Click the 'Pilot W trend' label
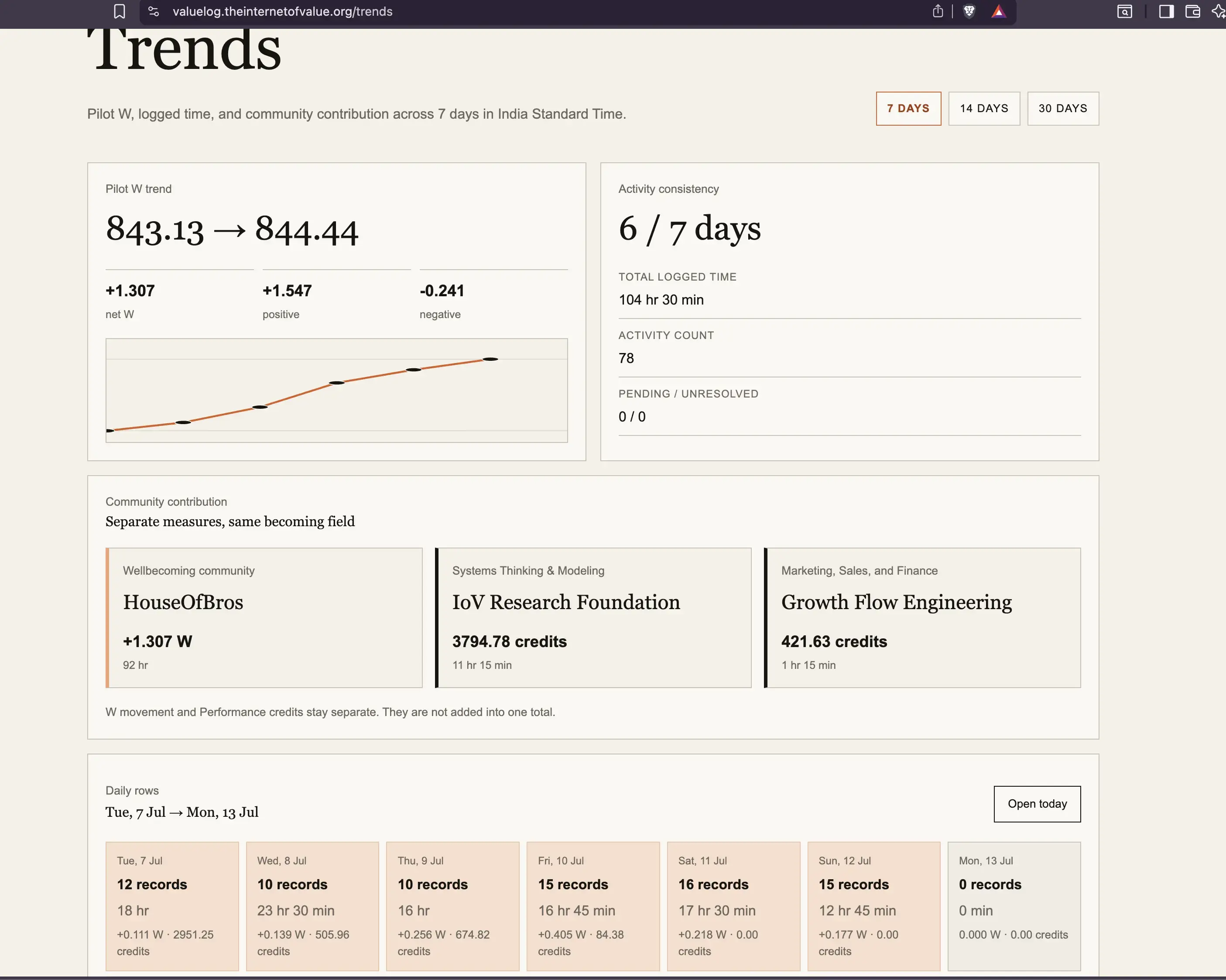This screenshot has width=1226, height=980. point(138,189)
